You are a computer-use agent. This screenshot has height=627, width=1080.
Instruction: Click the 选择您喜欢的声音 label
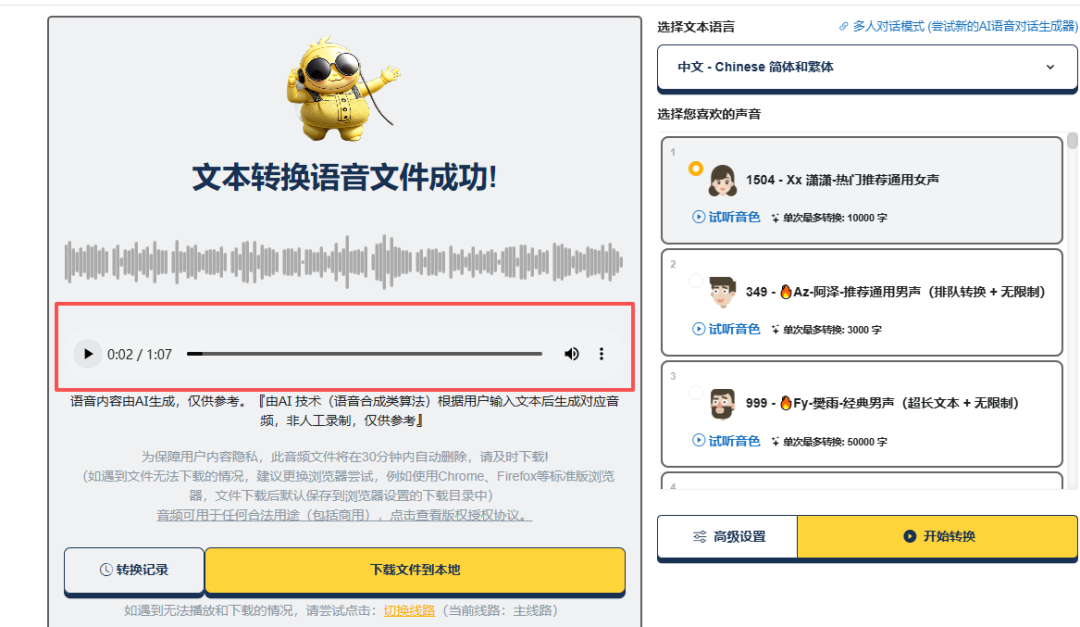[709, 114]
